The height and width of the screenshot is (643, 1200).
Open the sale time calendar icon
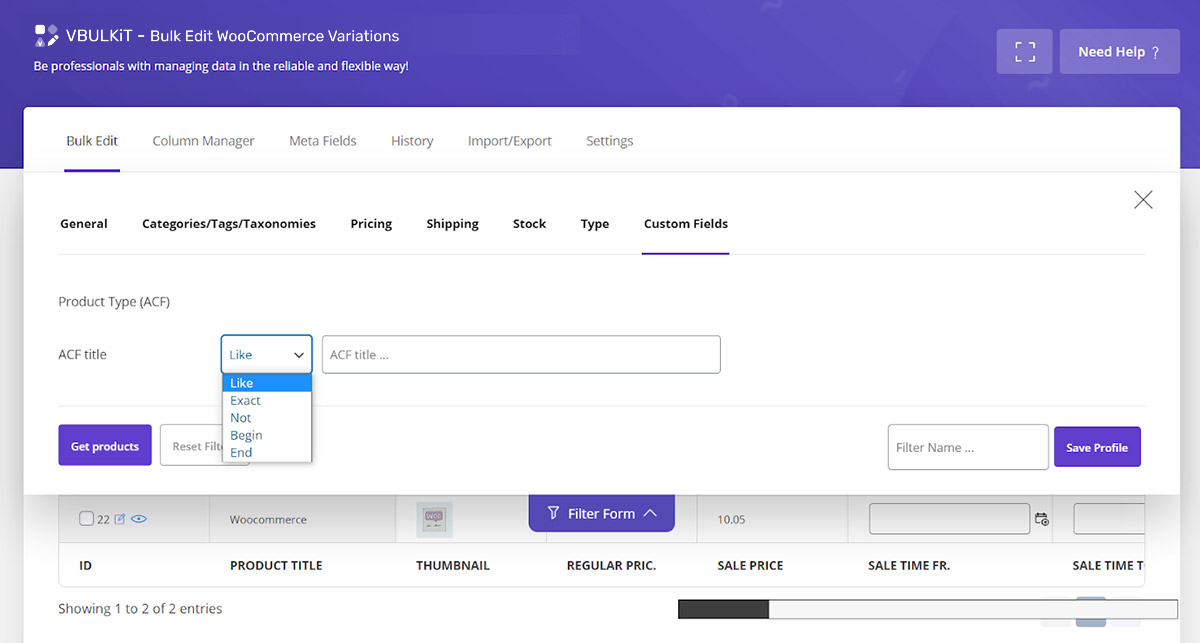[1042, 519]
